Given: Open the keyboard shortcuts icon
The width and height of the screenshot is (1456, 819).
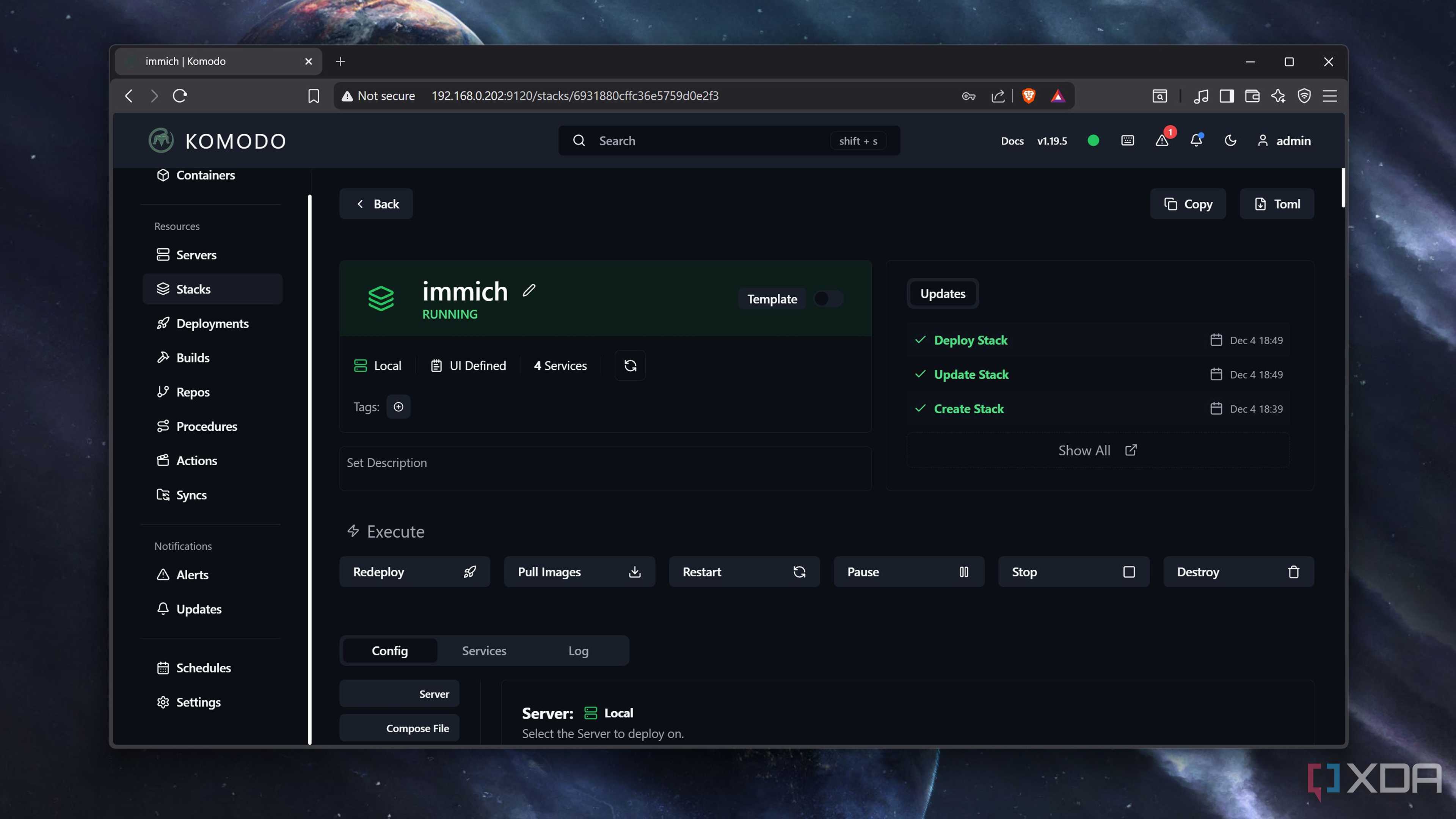Looking at the screenshot, I should pyautogui.click(x=1128, y=141).
